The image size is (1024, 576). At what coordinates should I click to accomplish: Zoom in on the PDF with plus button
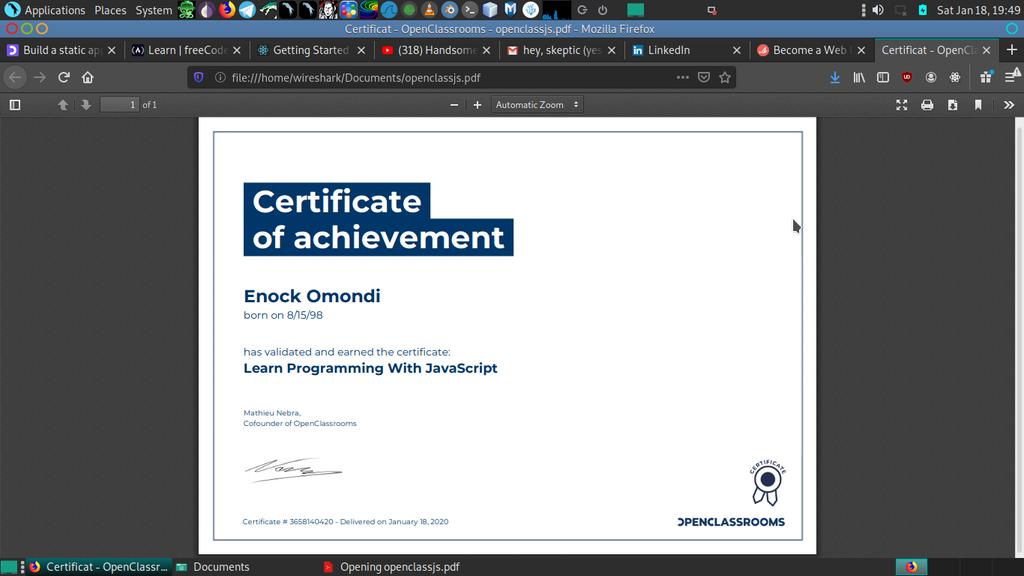point(477,104)
